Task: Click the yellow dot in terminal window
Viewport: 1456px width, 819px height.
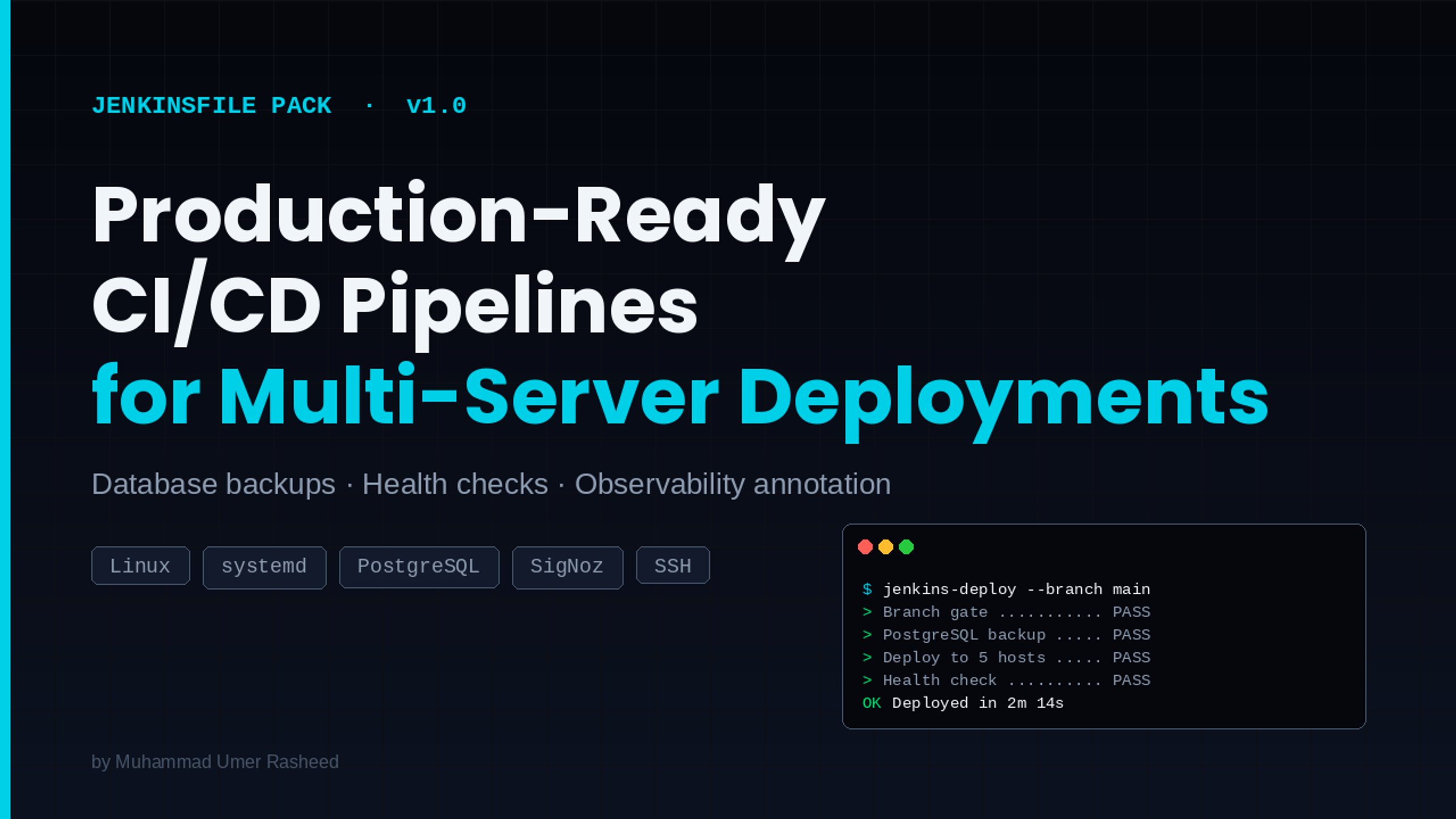Action: (886, 547)
